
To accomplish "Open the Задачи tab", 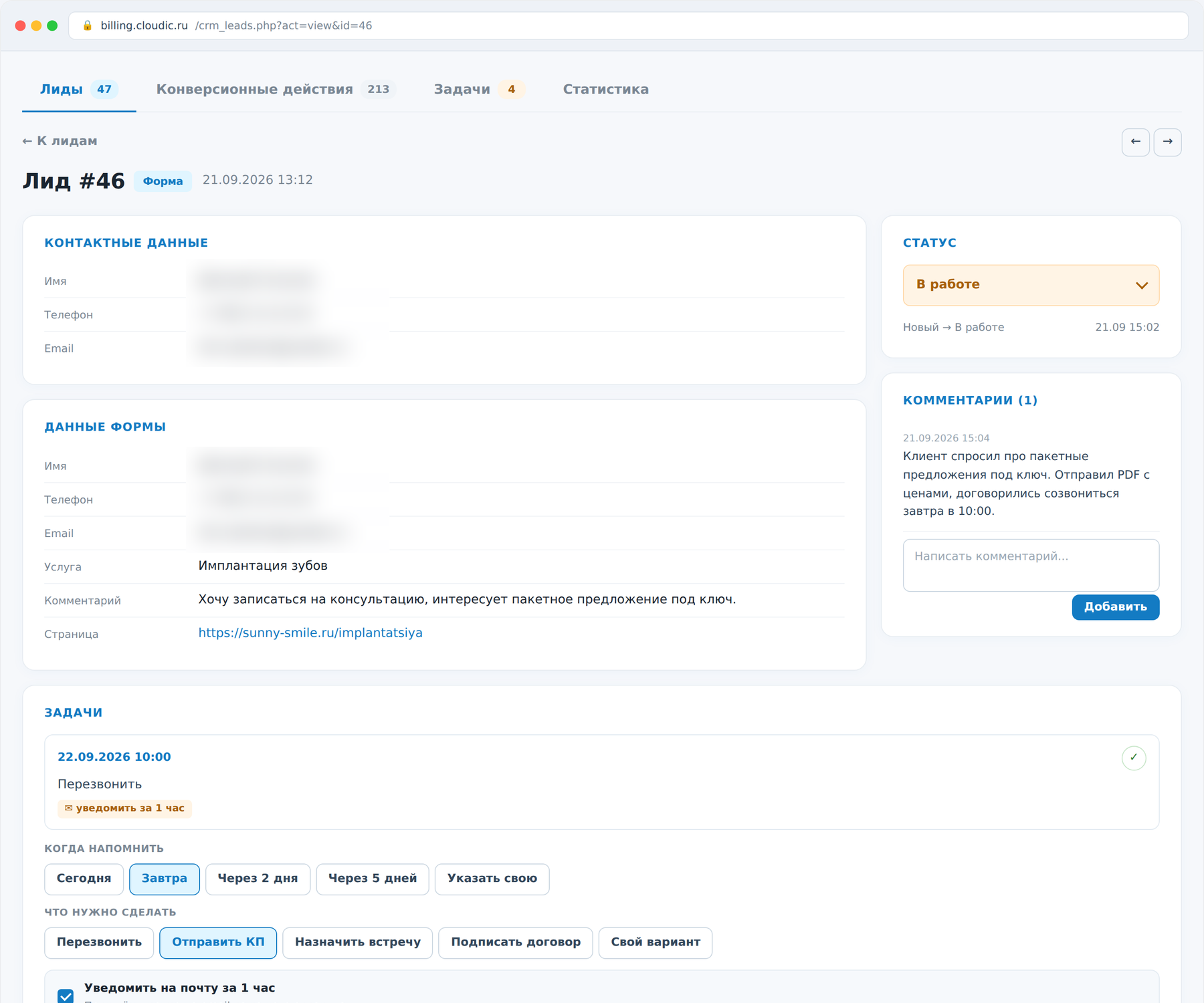I will (x=479, y=90).
